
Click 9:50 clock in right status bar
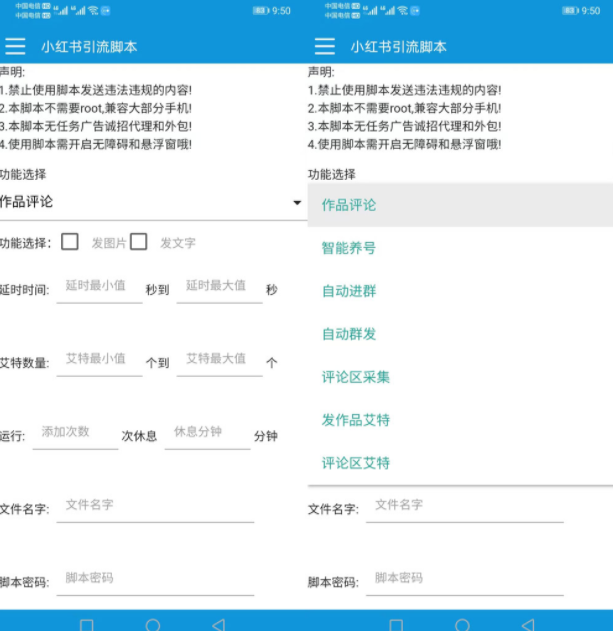click(x=590, y=11)
